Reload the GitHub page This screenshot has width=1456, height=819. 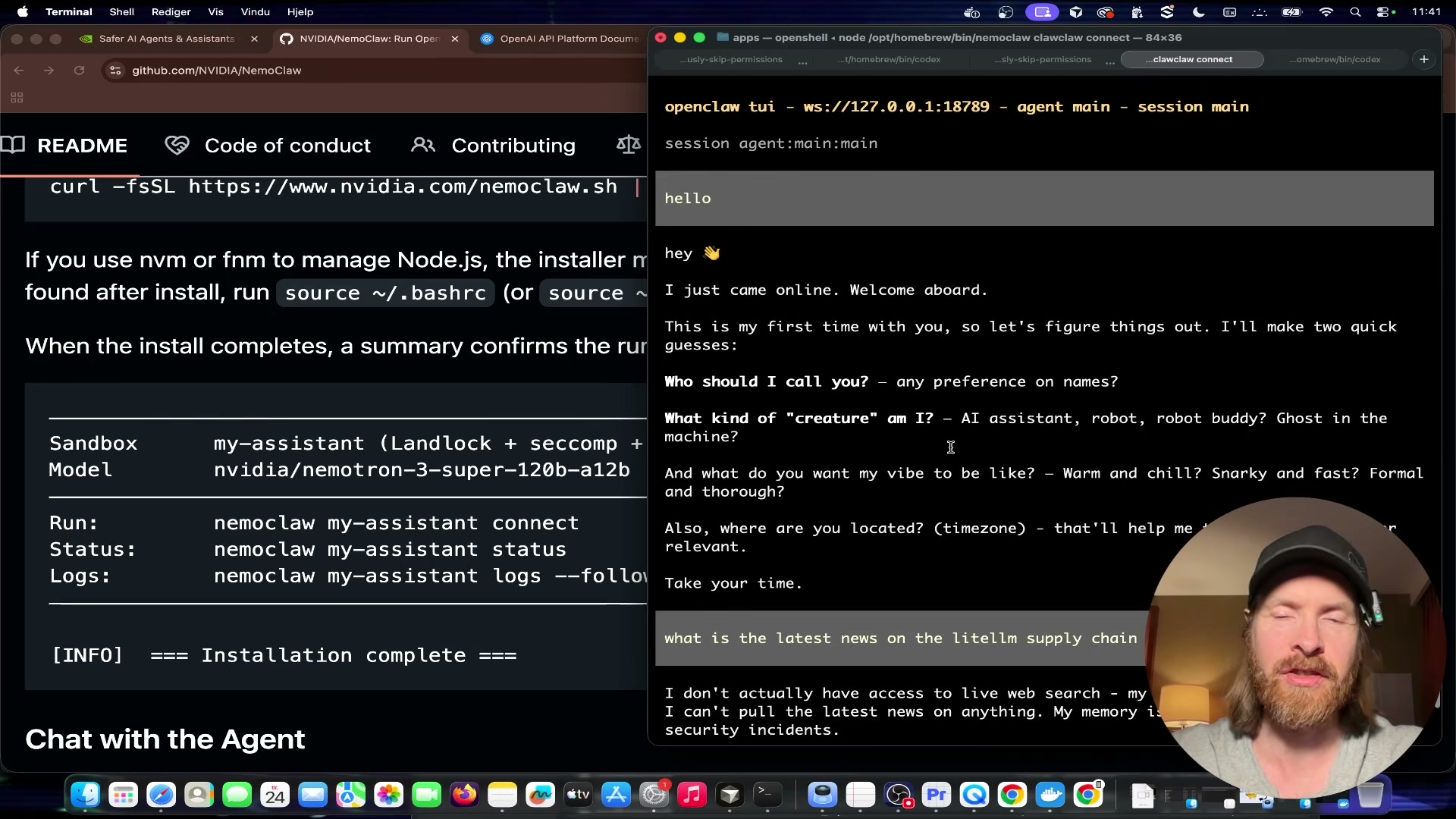coord(79,71)
